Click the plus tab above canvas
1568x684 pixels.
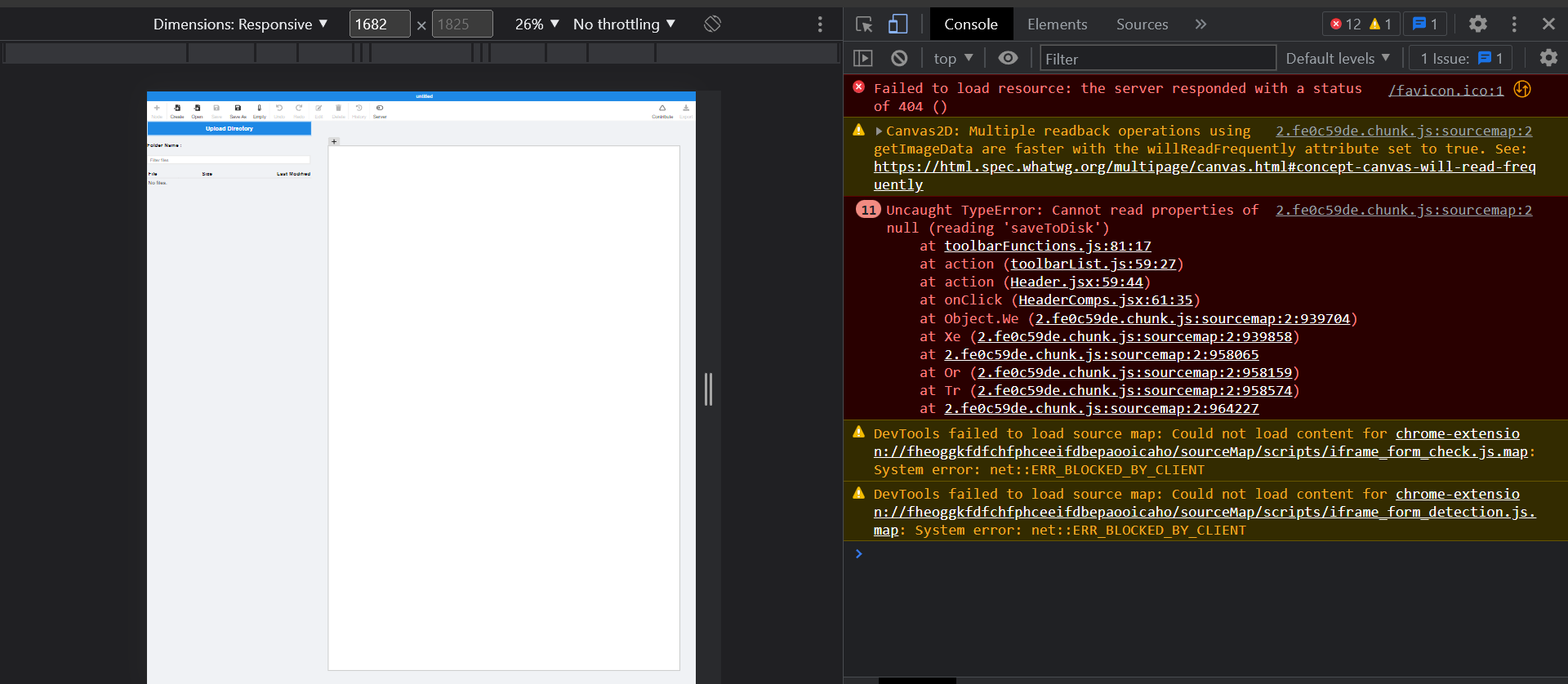tap(334, 141)
